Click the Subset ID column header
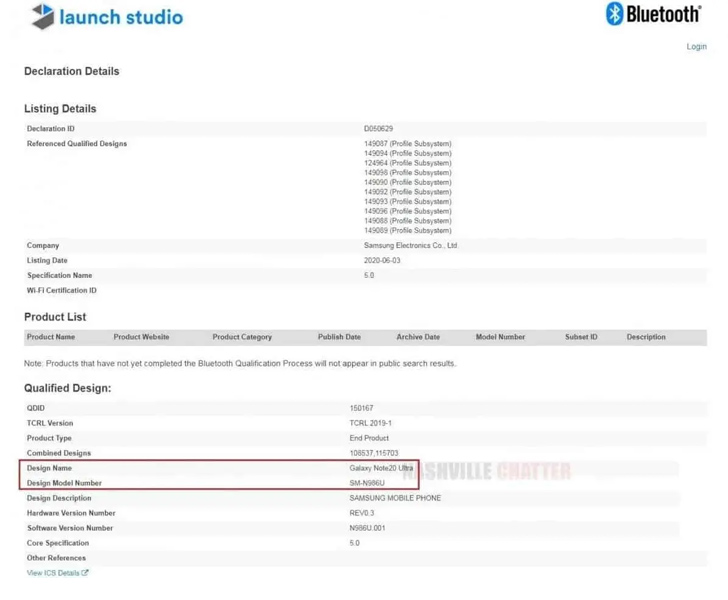 pos(581,337)
